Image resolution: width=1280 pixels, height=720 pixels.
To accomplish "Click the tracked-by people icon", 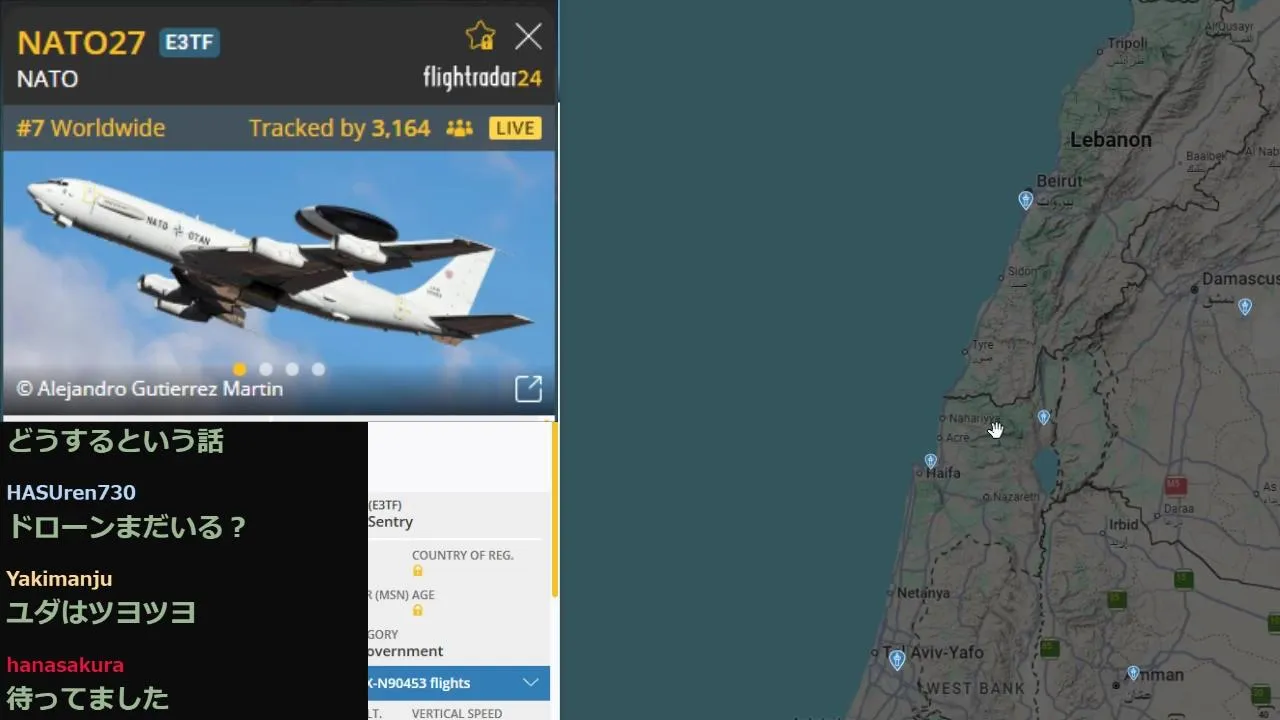I will [x=459, y=128].
